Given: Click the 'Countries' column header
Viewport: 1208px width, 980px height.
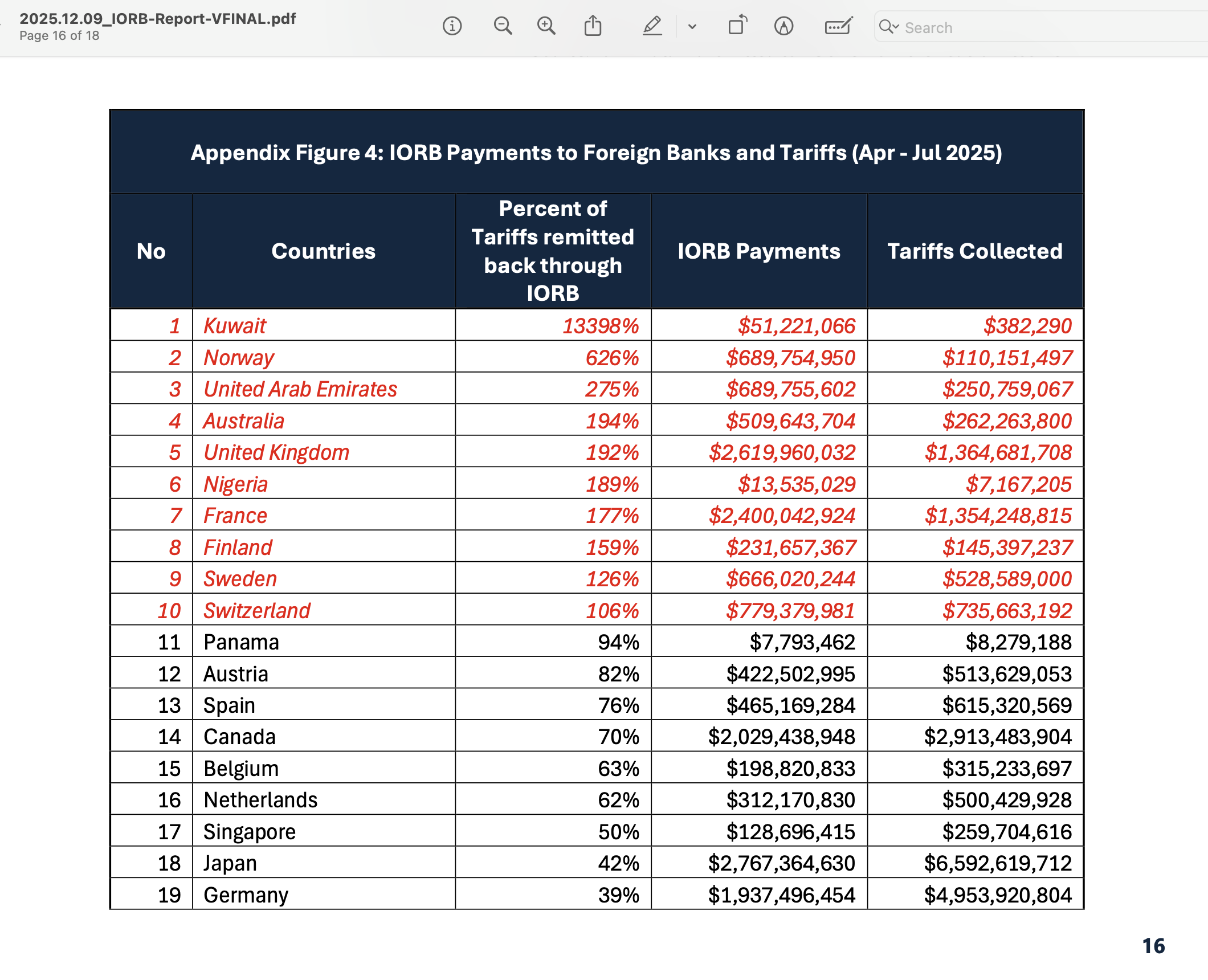Looking at the screenshot, I should tap(323, 251).
